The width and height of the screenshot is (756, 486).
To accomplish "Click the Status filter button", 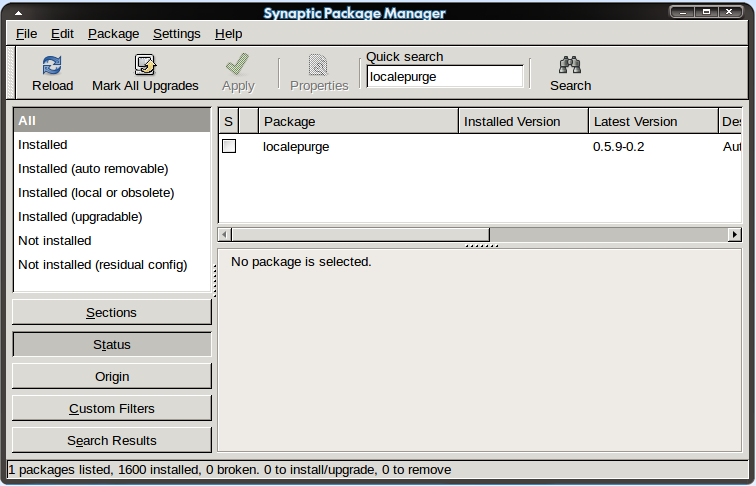I will (112, 344).
